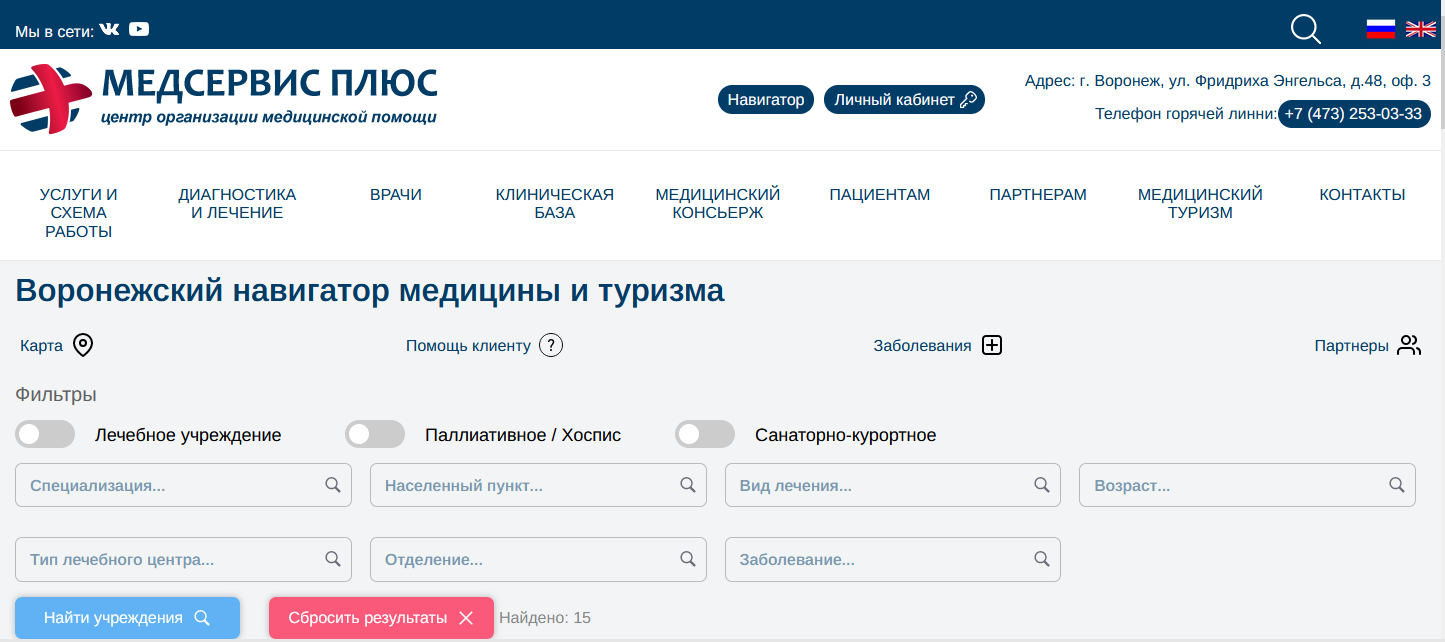Click the key icon in Личный кабинет
Viewport: 1445px width, 642px height.
click(x=968, y=100)
